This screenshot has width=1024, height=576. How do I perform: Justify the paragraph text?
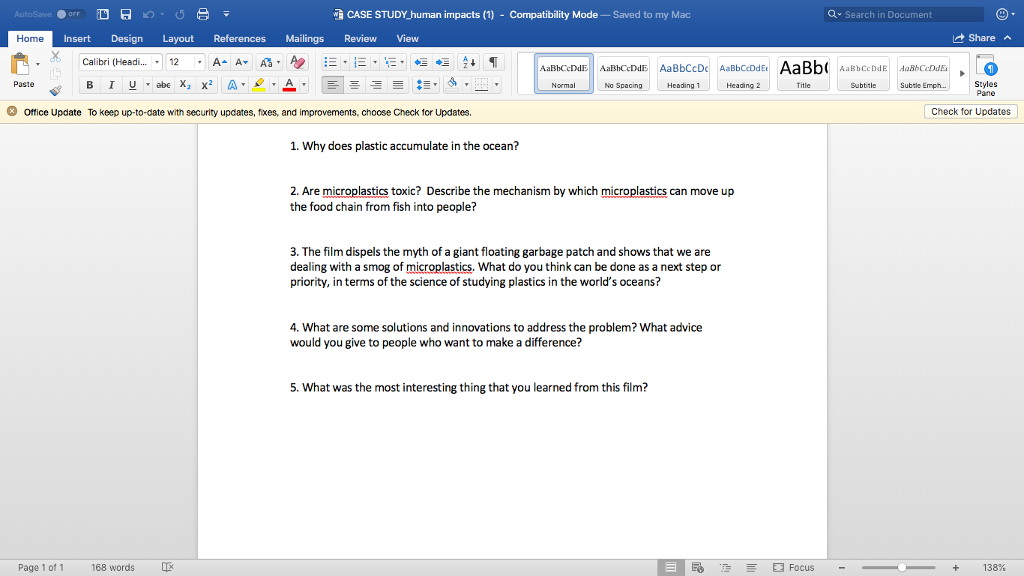[398, 85]
